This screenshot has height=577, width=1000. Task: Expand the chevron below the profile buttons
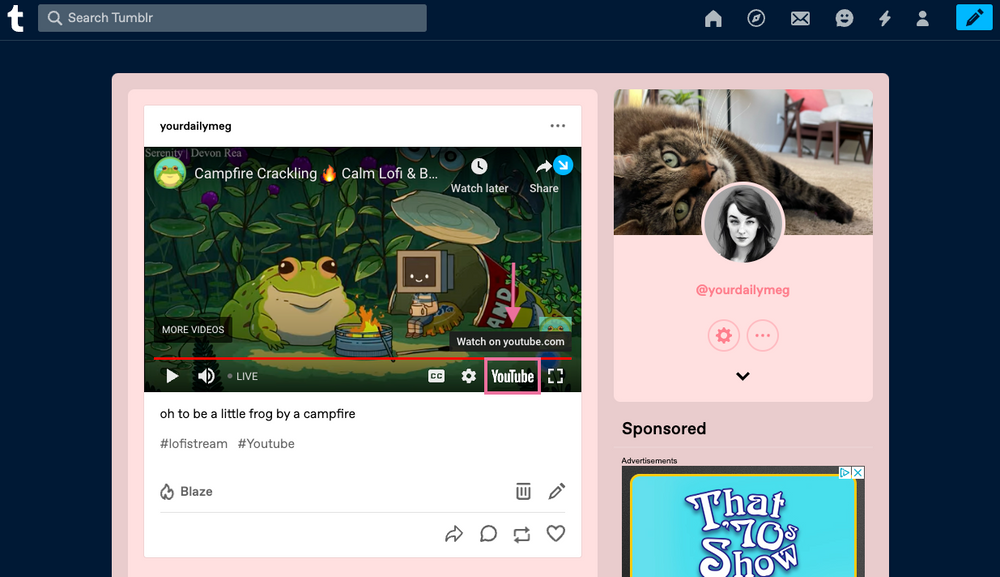743,375
